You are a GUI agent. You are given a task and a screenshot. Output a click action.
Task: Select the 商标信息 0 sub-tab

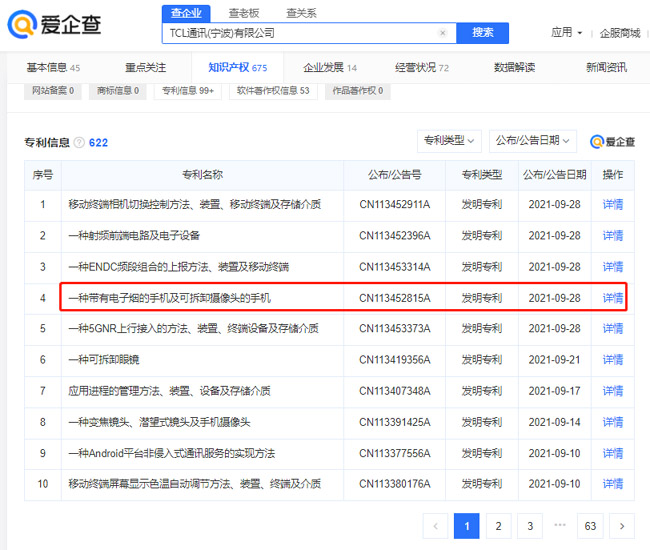click(x=118, y=91)
